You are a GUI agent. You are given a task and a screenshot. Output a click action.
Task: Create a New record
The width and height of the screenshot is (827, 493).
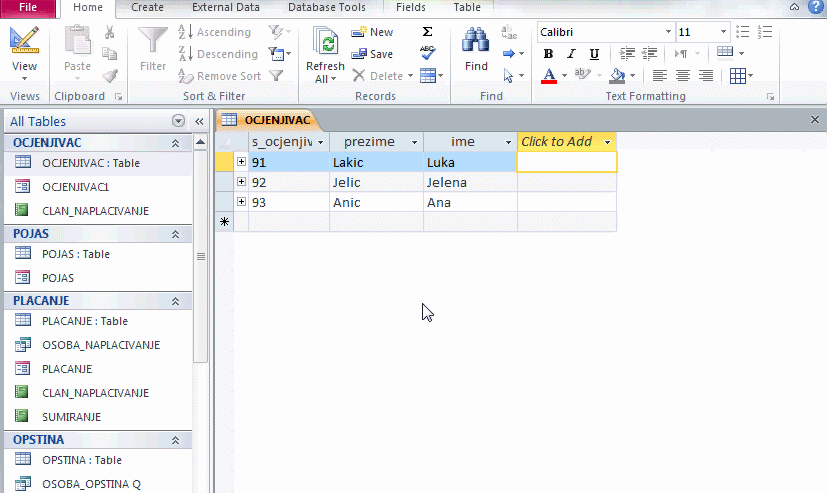pos(372,32)
